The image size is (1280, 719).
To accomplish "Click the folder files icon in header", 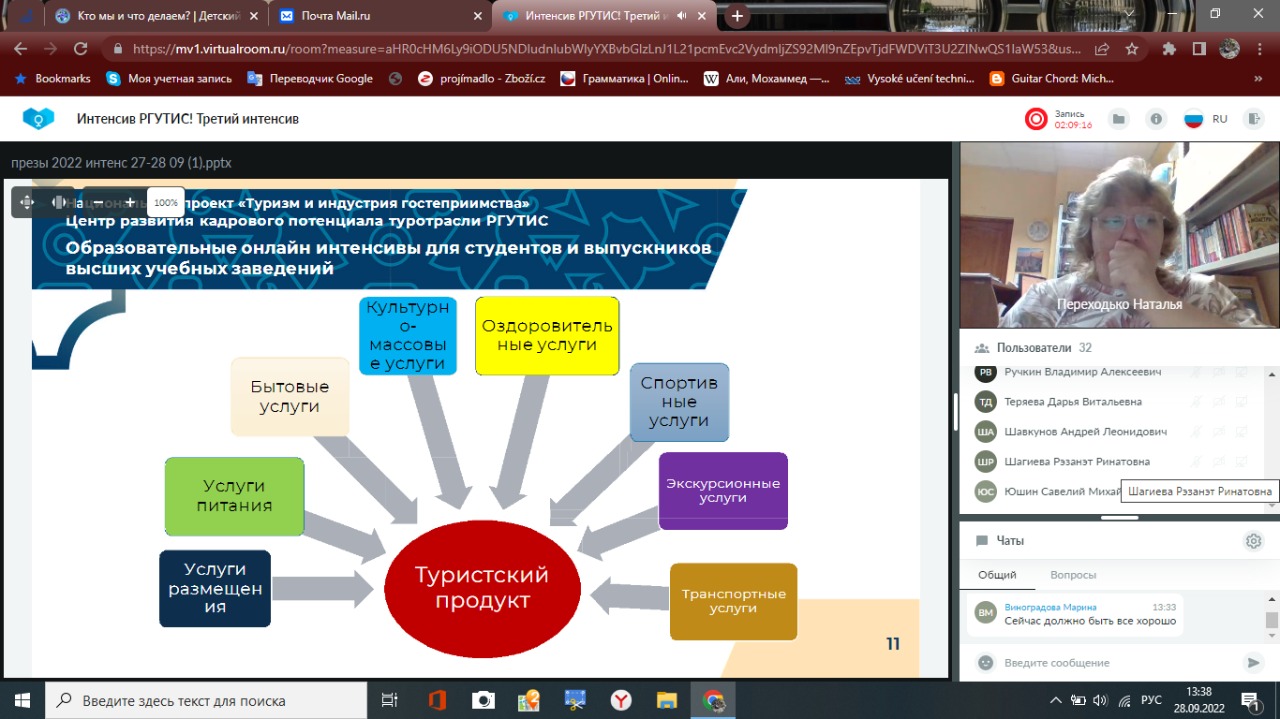I will pos(1119,119).
